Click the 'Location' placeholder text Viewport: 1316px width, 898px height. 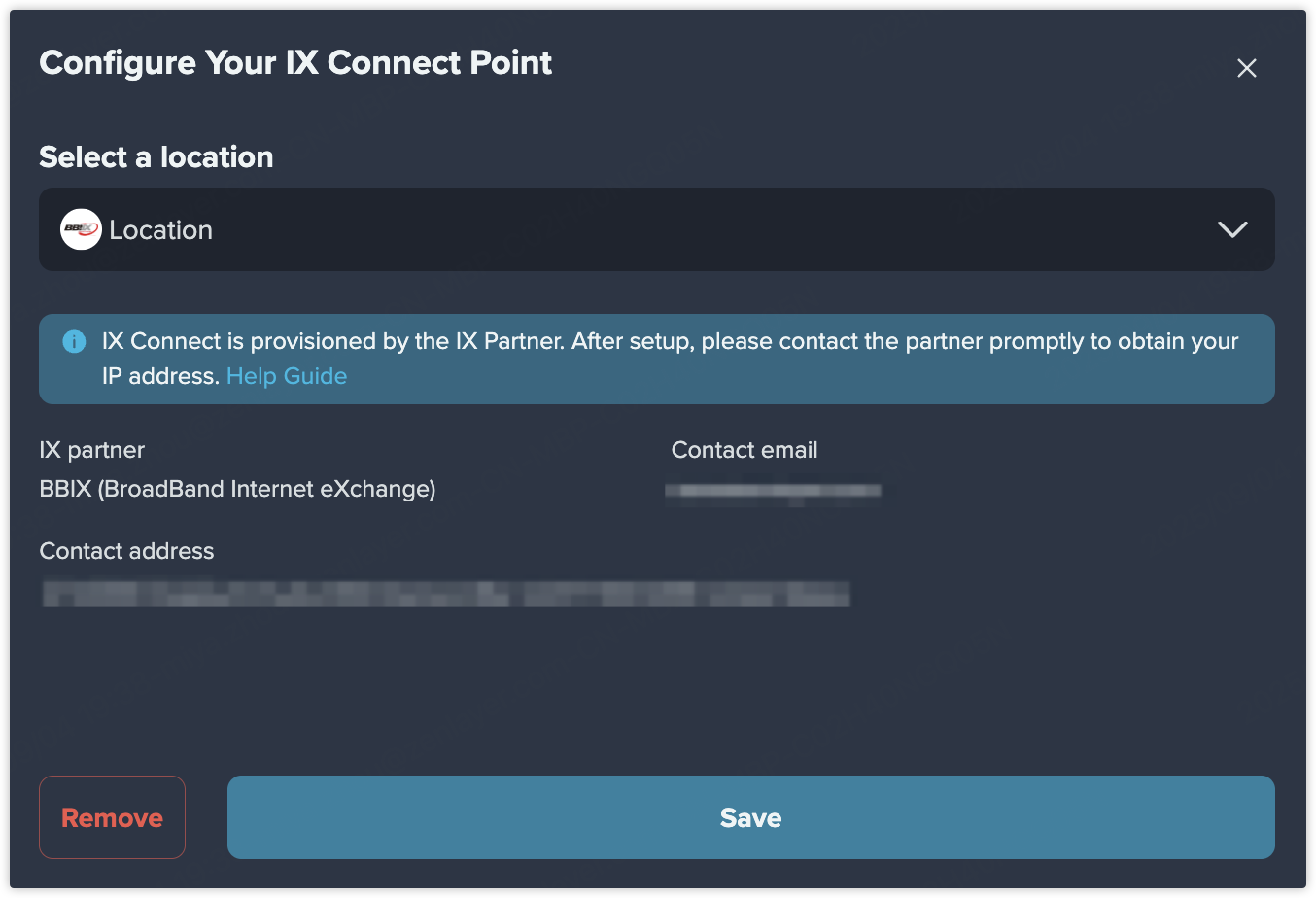click(x=160, y=230)
